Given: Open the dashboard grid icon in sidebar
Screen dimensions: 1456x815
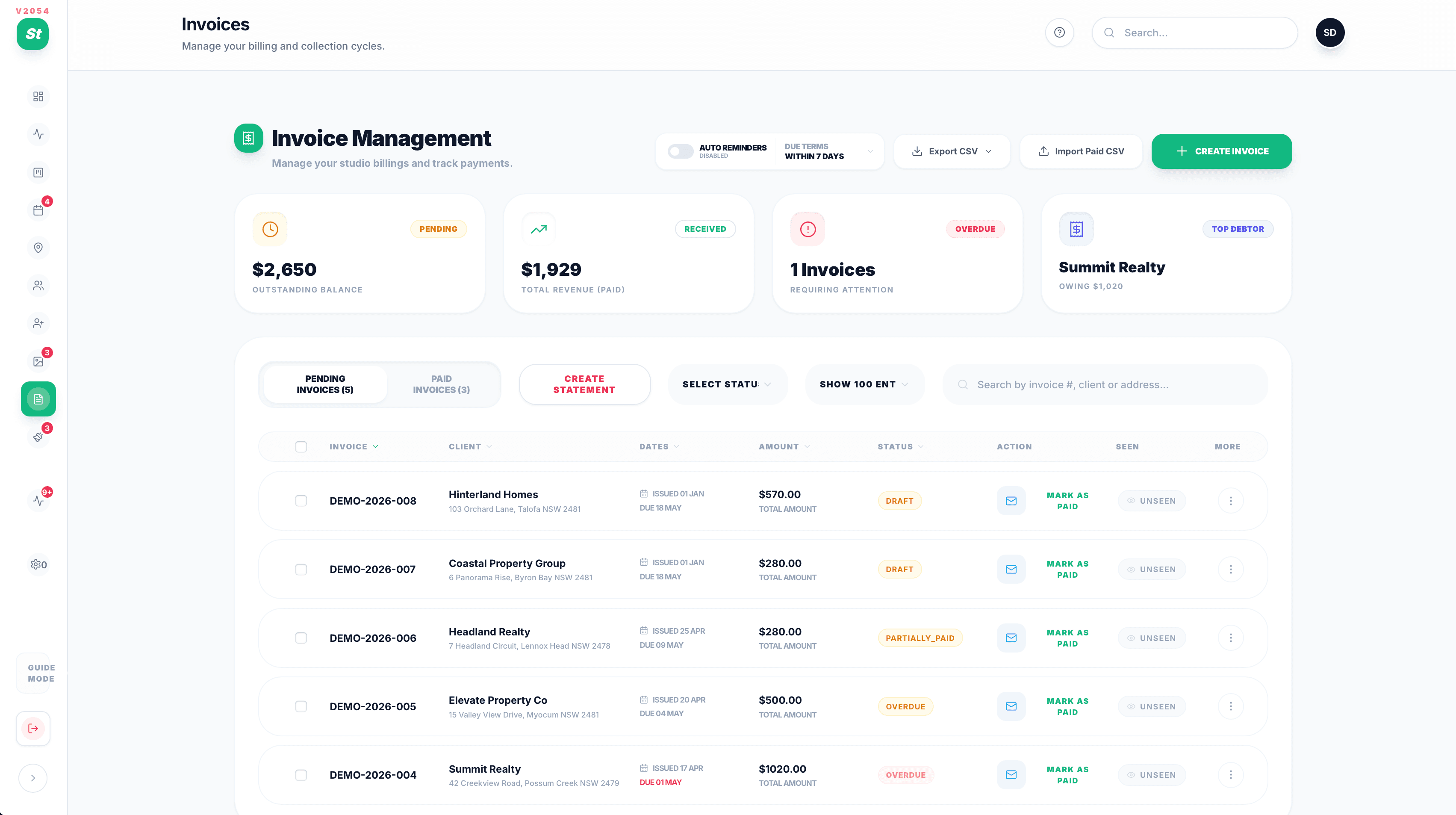Looking at the screenshot, I should coord(38,97).
